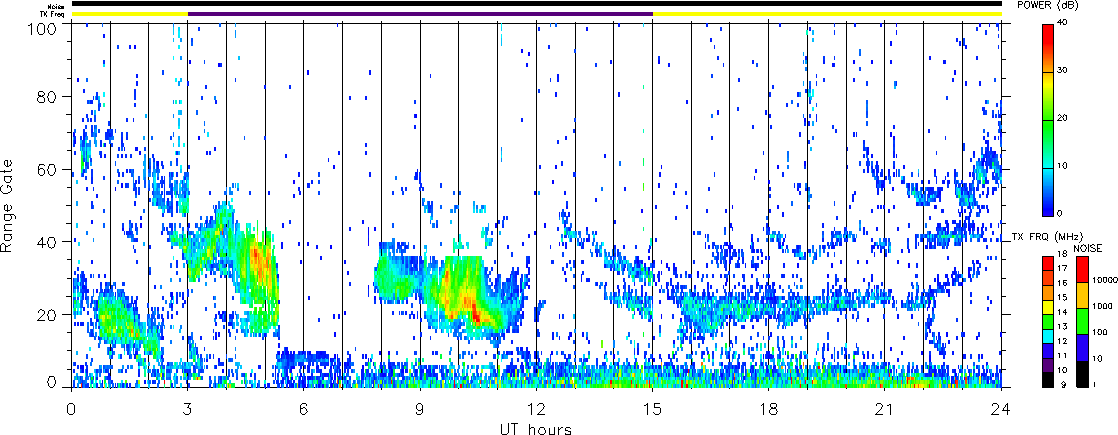Click the '18' tick on the UT hours axis
This screenshot has height=435, width=1118.
769,409
